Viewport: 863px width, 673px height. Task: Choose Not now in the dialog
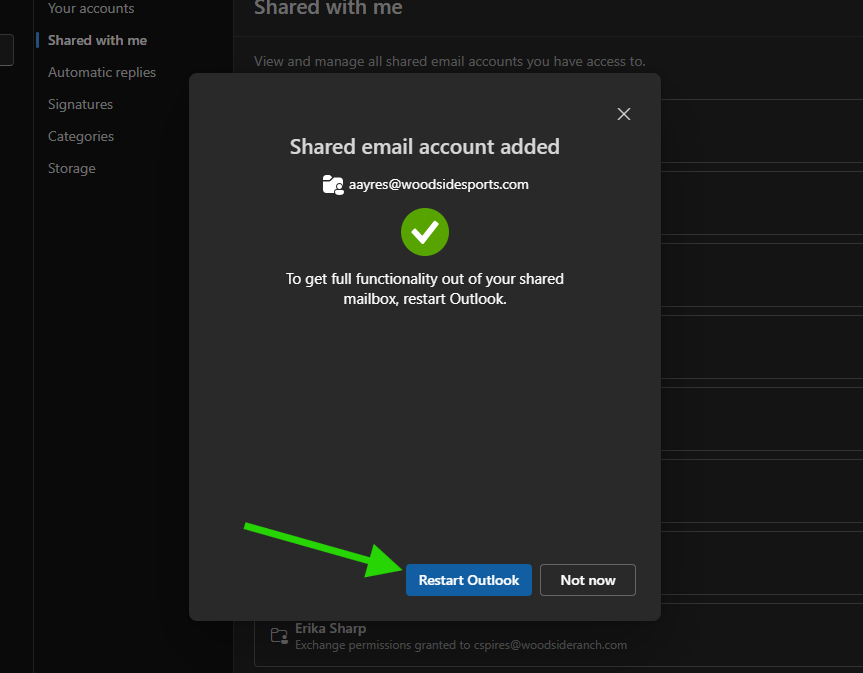pyautogui.click(x=587, y=580)
